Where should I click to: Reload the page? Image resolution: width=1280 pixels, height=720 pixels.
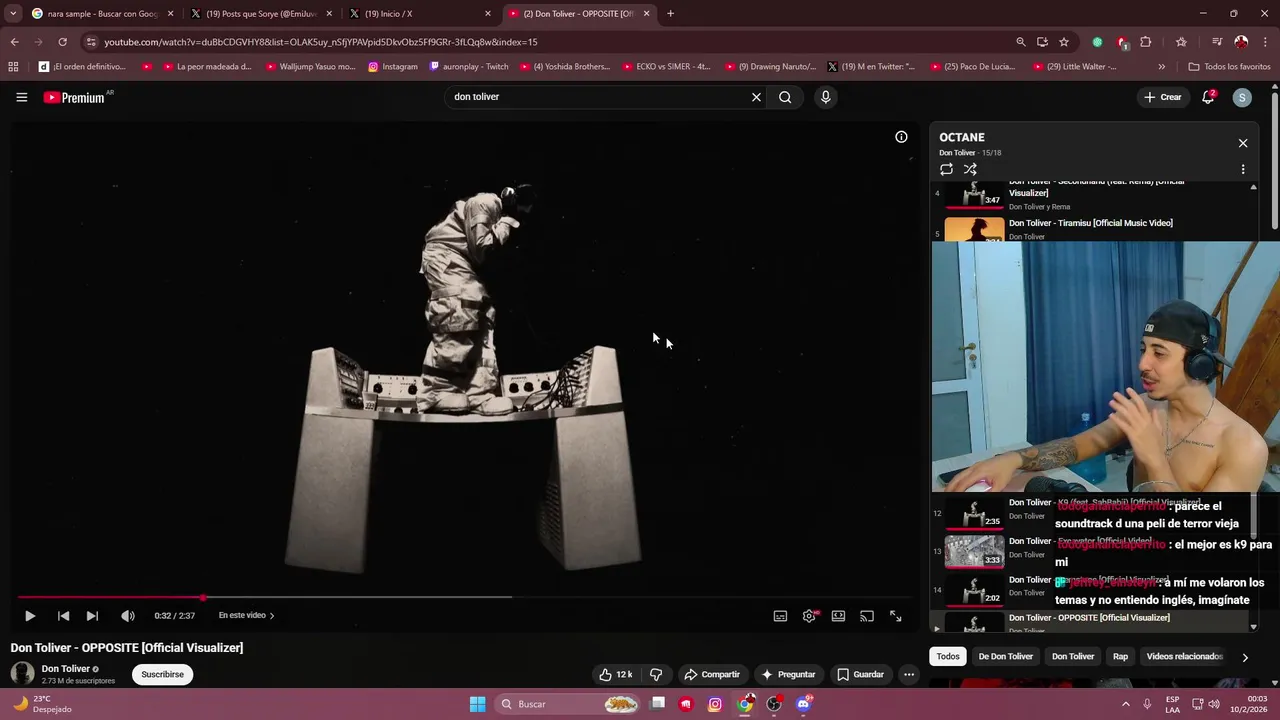pyautogui.click(x=62, y=42)
